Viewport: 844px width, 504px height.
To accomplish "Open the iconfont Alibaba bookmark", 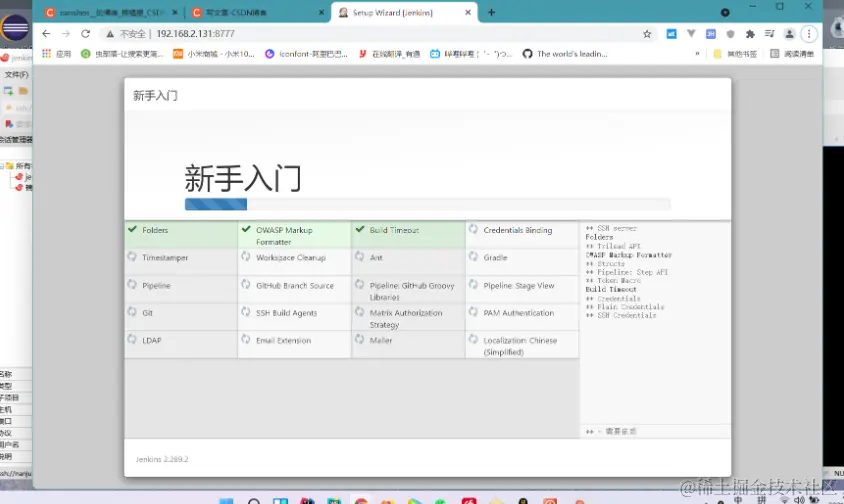I will point(306,54).
